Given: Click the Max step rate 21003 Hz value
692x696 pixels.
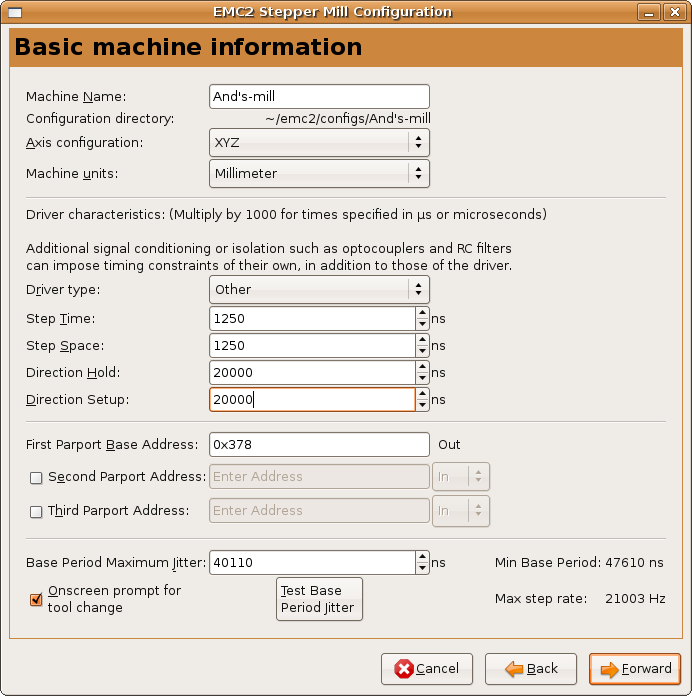Looking at the screenshot, I should 635,599.
